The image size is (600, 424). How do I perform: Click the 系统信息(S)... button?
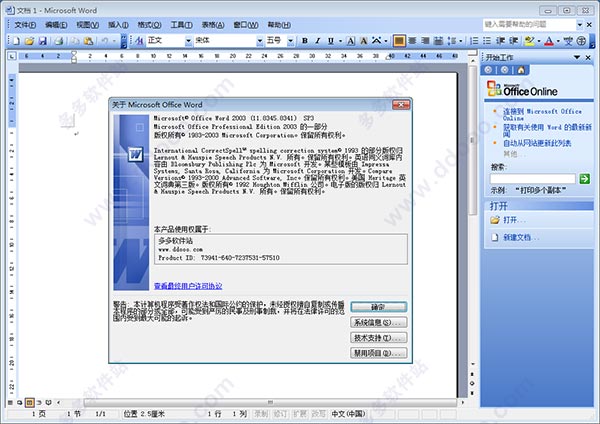tap(378, 322)
